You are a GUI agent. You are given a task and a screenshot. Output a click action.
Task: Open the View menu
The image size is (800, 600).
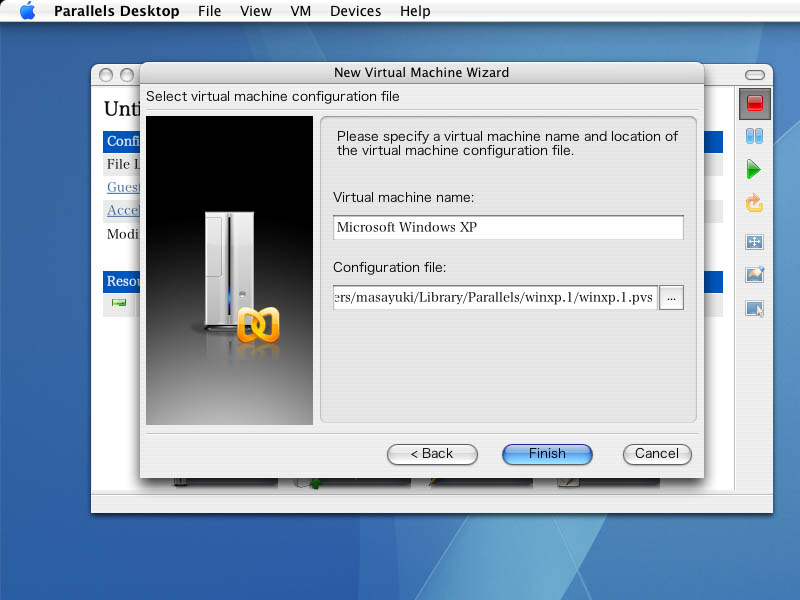(256, 11)
